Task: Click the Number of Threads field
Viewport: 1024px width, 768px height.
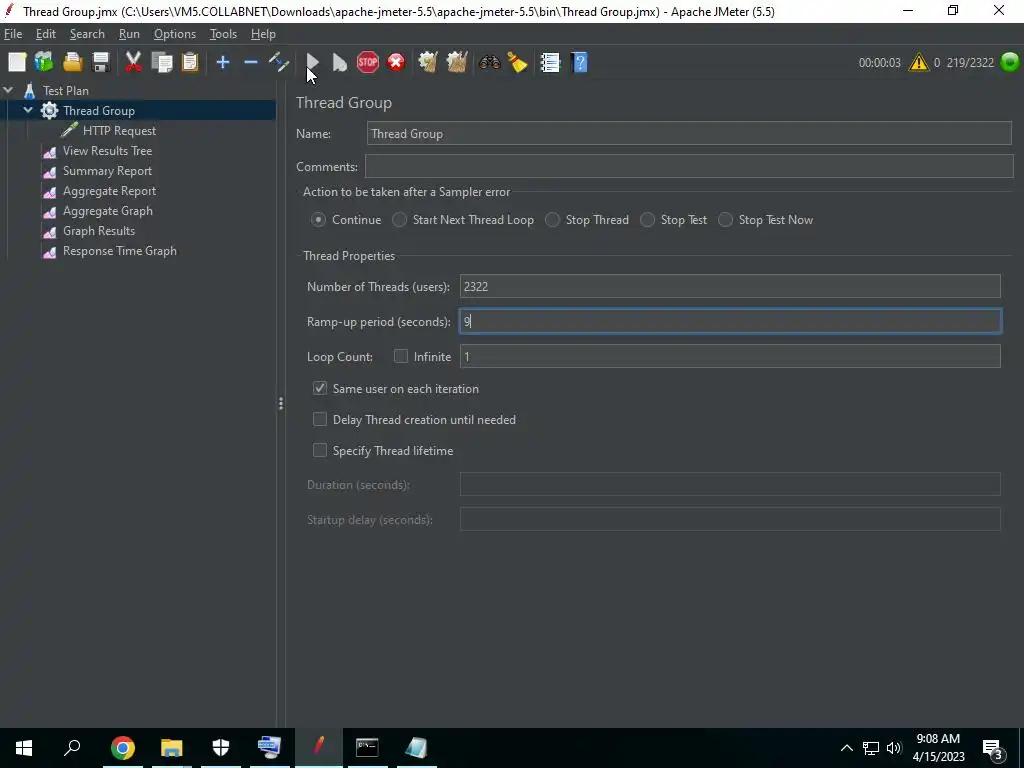Action: [730, 286]
